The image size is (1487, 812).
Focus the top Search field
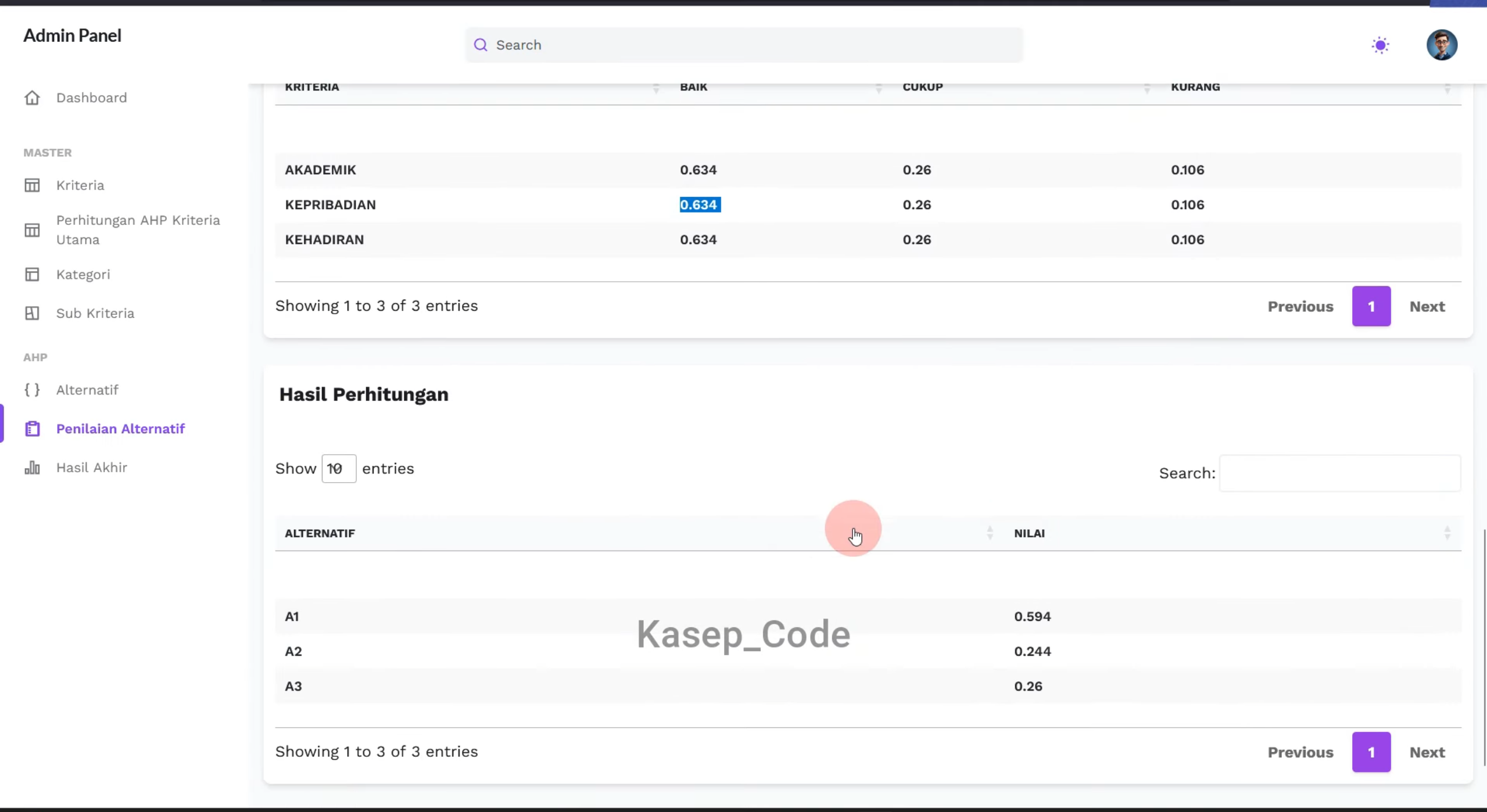(x=744, y=45)
